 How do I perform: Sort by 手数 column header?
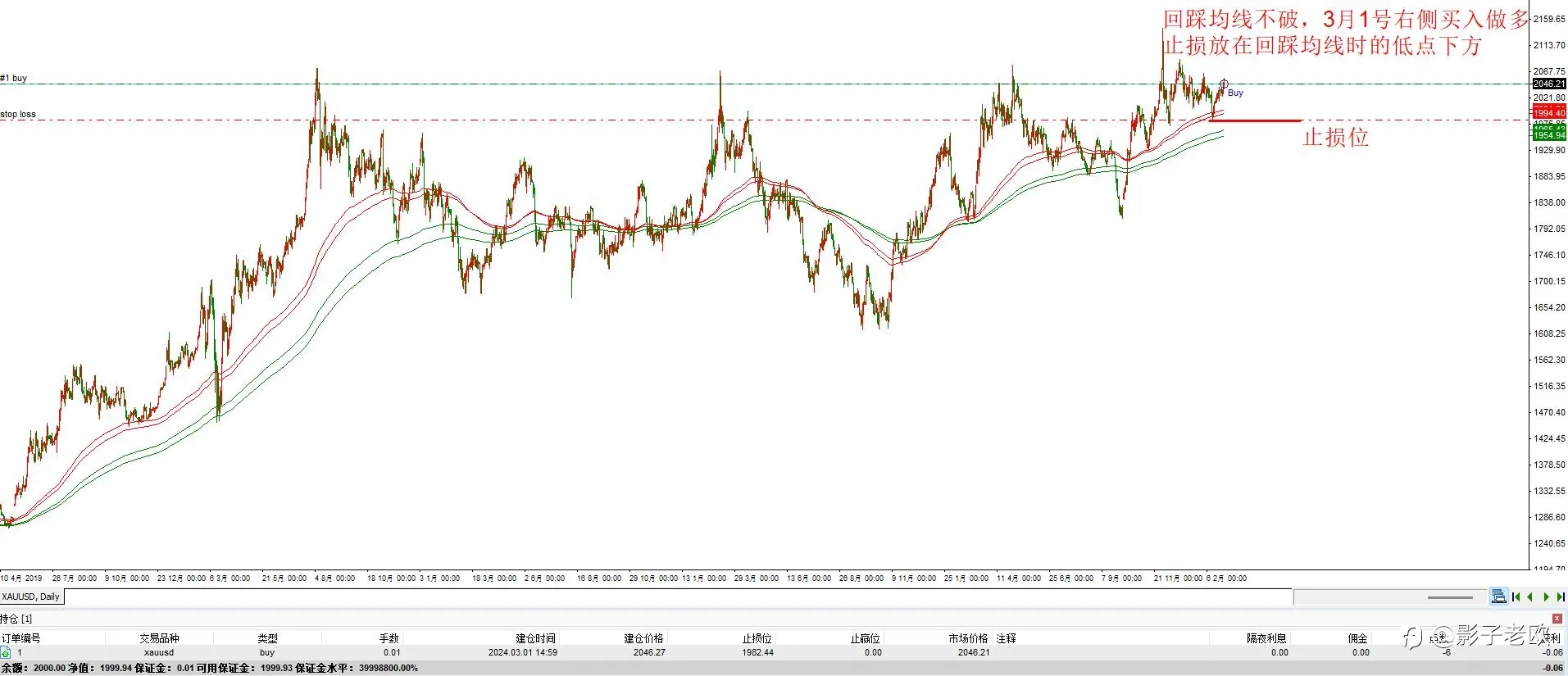pos(389,638)
